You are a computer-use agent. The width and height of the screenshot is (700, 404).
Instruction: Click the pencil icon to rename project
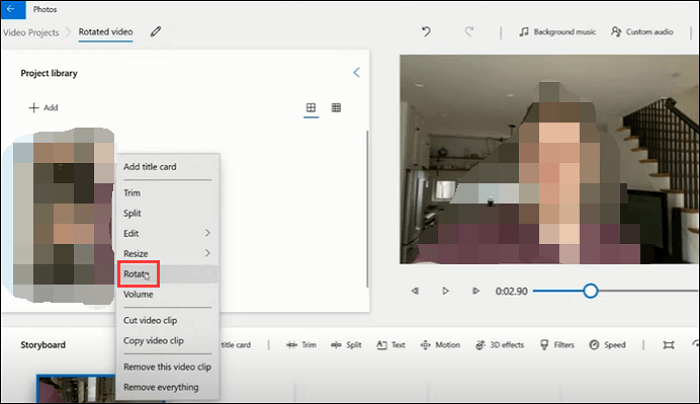155,31
